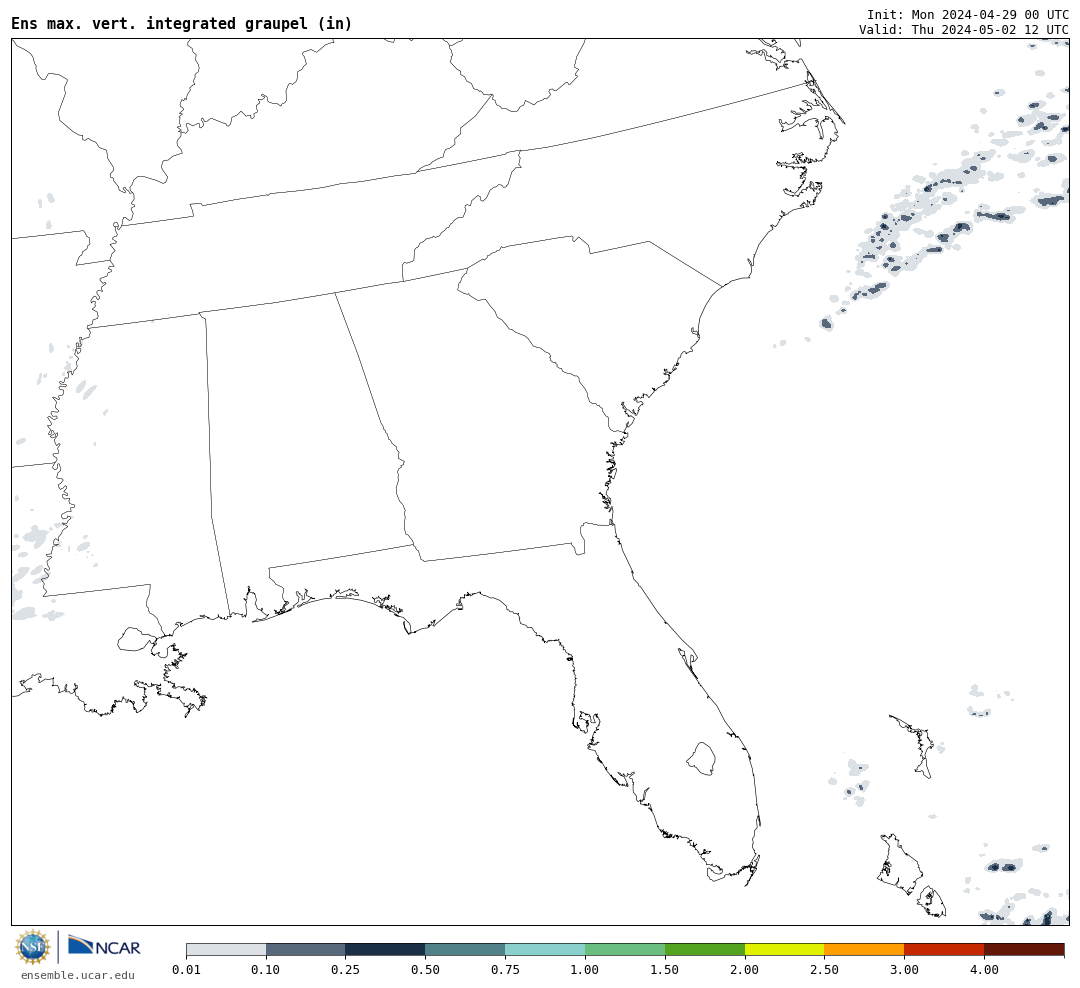This screenshot has height=988, width=1080.
Task: Select the 1.50–2.00 green legend swatch
Action: click(705, 950)
